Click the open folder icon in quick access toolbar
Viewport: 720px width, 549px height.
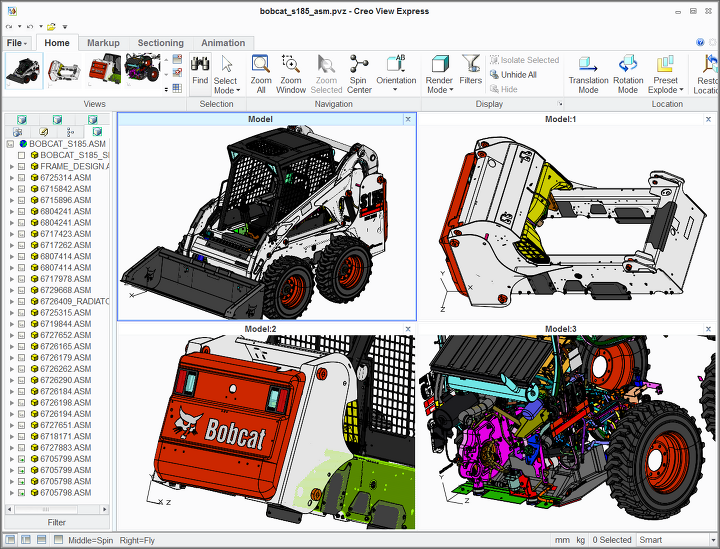tap(51, 27)
